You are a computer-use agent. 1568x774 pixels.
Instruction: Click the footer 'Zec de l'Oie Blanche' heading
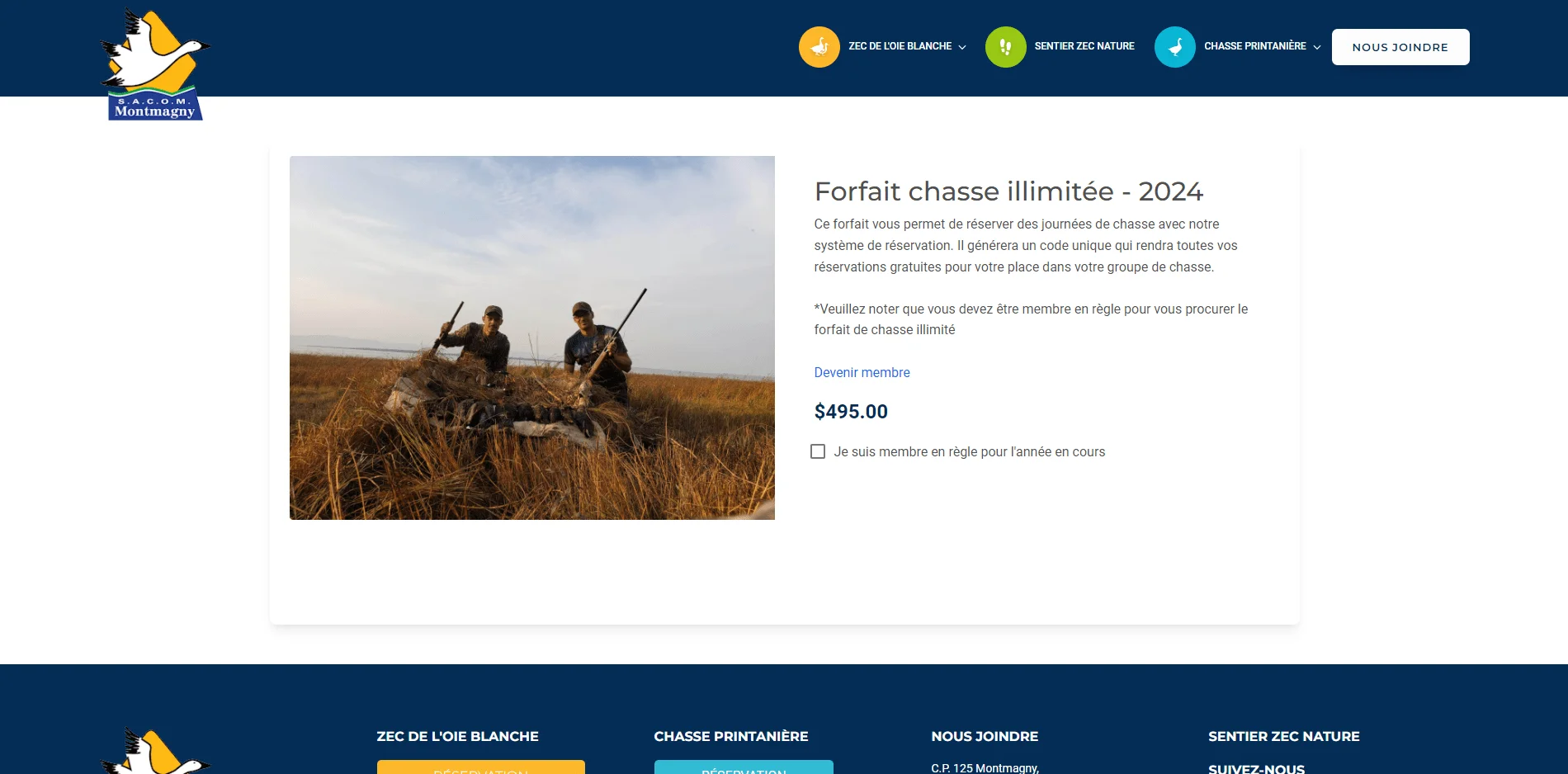[457, 736]
